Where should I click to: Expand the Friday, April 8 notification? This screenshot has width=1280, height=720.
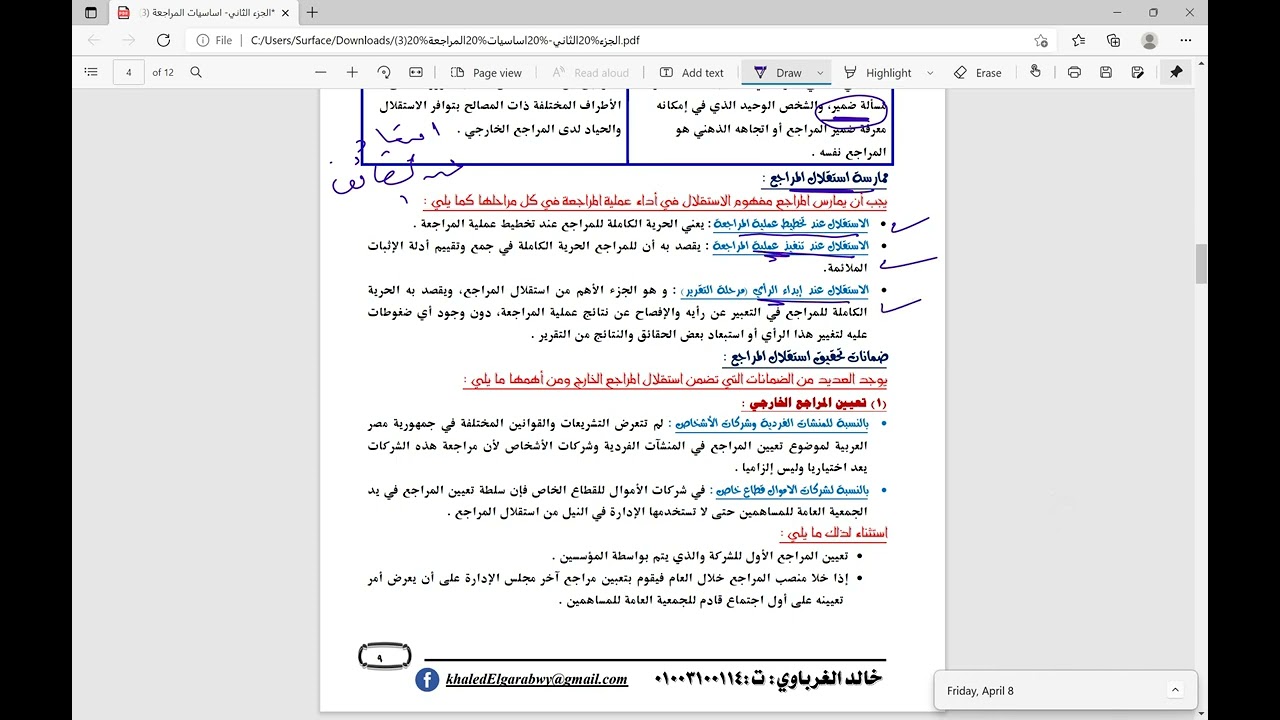click(1175, 690)
